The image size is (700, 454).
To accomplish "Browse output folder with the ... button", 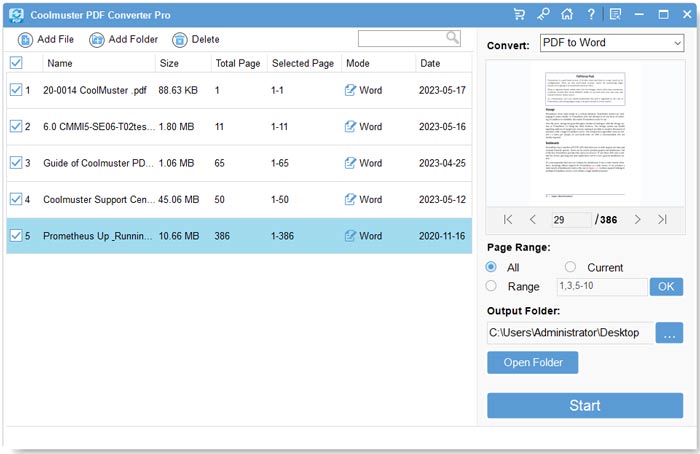I will 669,333.
